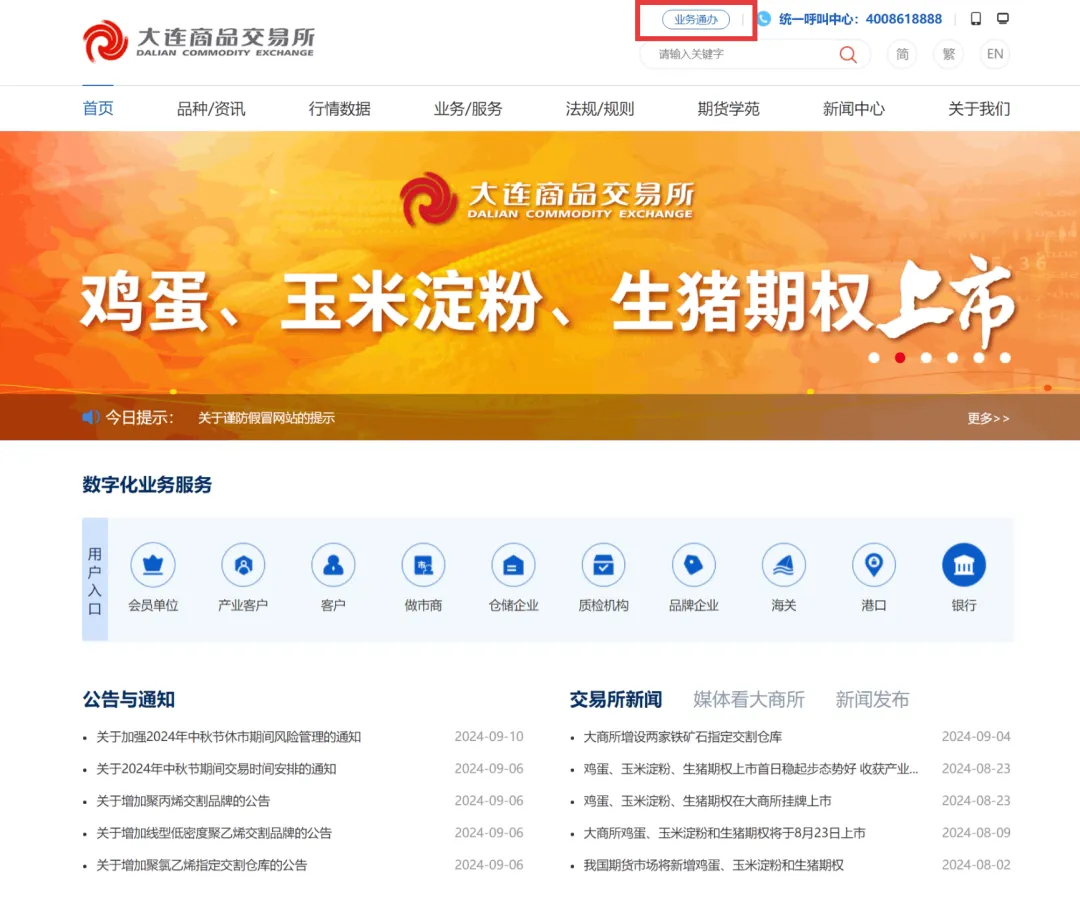The height and width of the screenshot is (905, 1080).
Task: Open the 行情数据 navigation menu
Action: [x=339, y=109]
